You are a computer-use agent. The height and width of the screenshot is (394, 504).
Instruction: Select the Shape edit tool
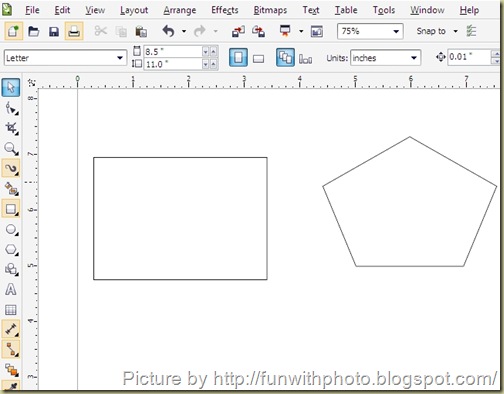click(x=11, y=109)
